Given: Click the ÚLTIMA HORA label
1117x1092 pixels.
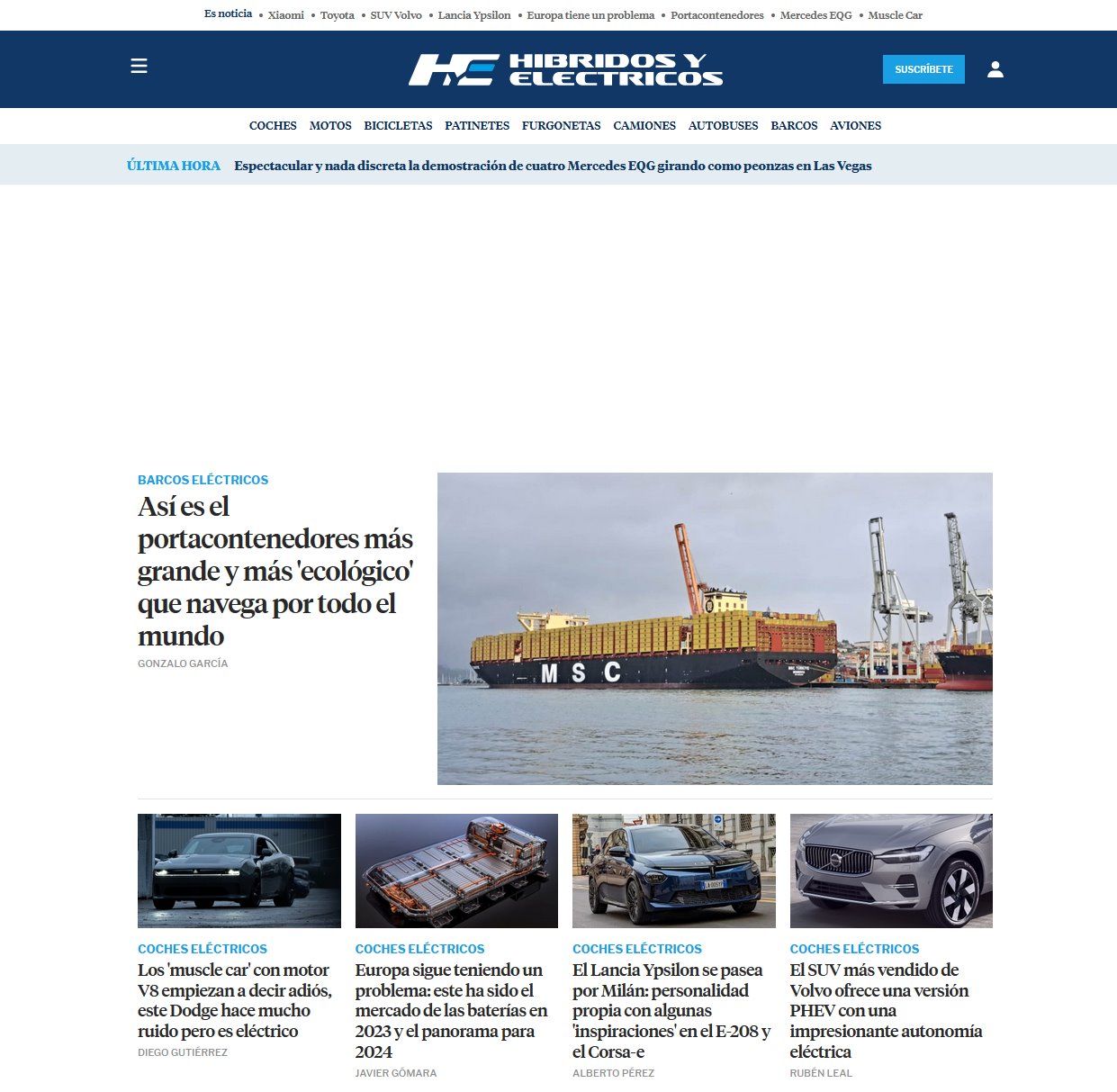Looking at the screenshot, I should (174, 166).
